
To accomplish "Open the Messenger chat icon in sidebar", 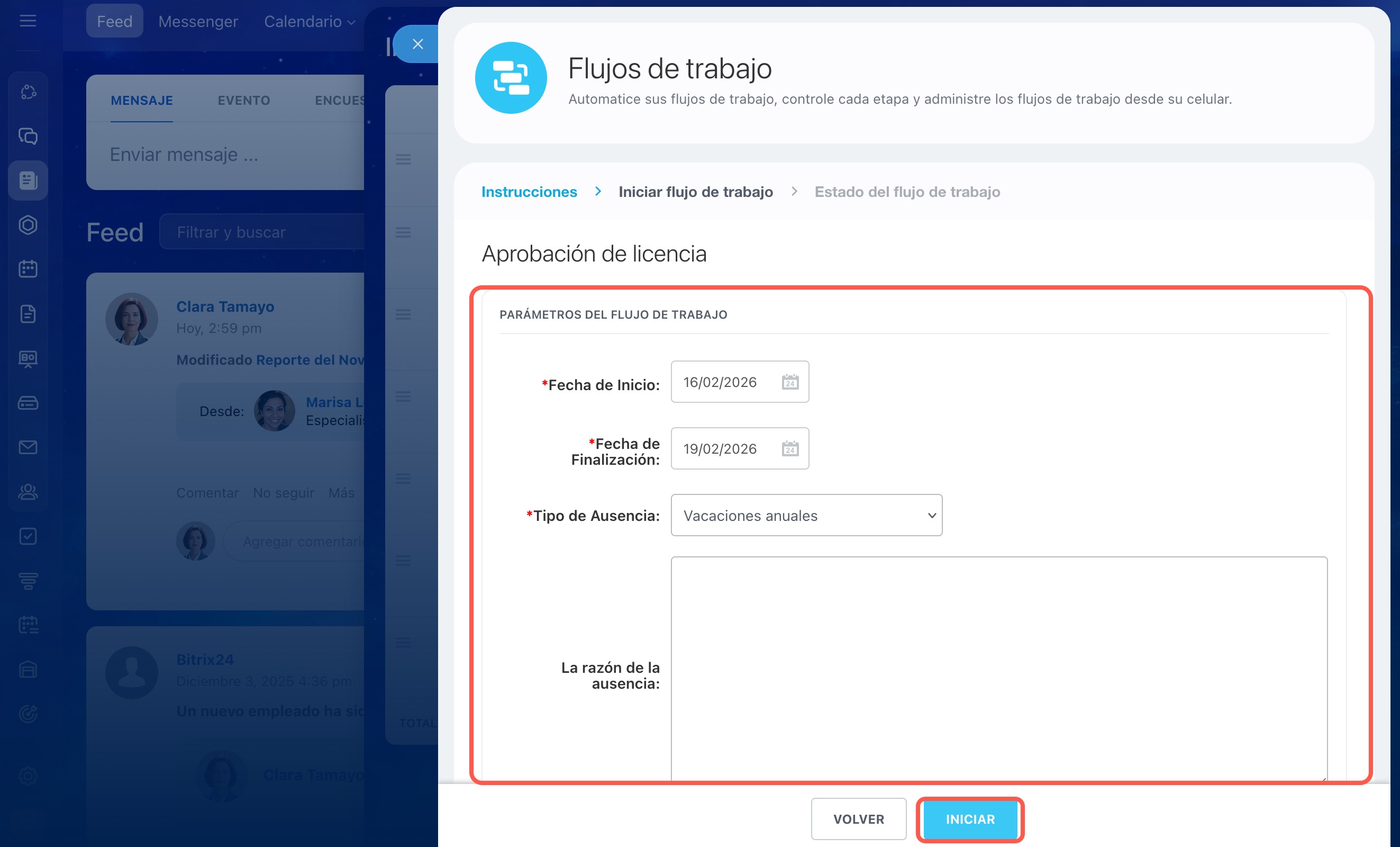I will pyautogui.click(x=28, y=137).
